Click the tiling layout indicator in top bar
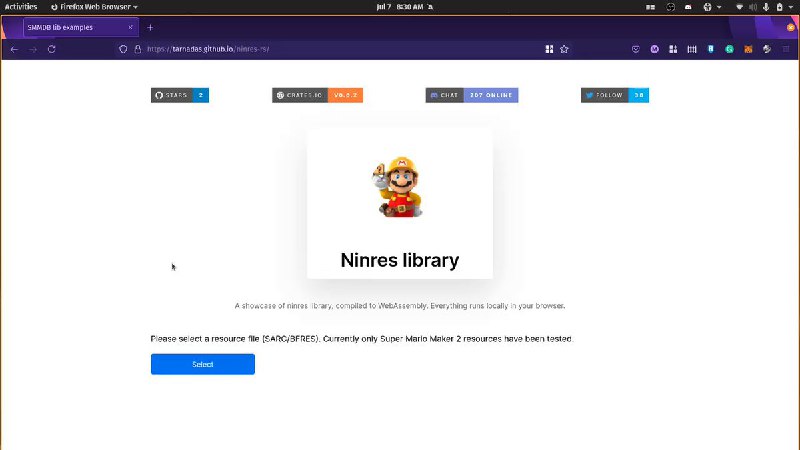The height and width of the screenshot is (450, 800). pyautogui.click(x=651, y=7)
